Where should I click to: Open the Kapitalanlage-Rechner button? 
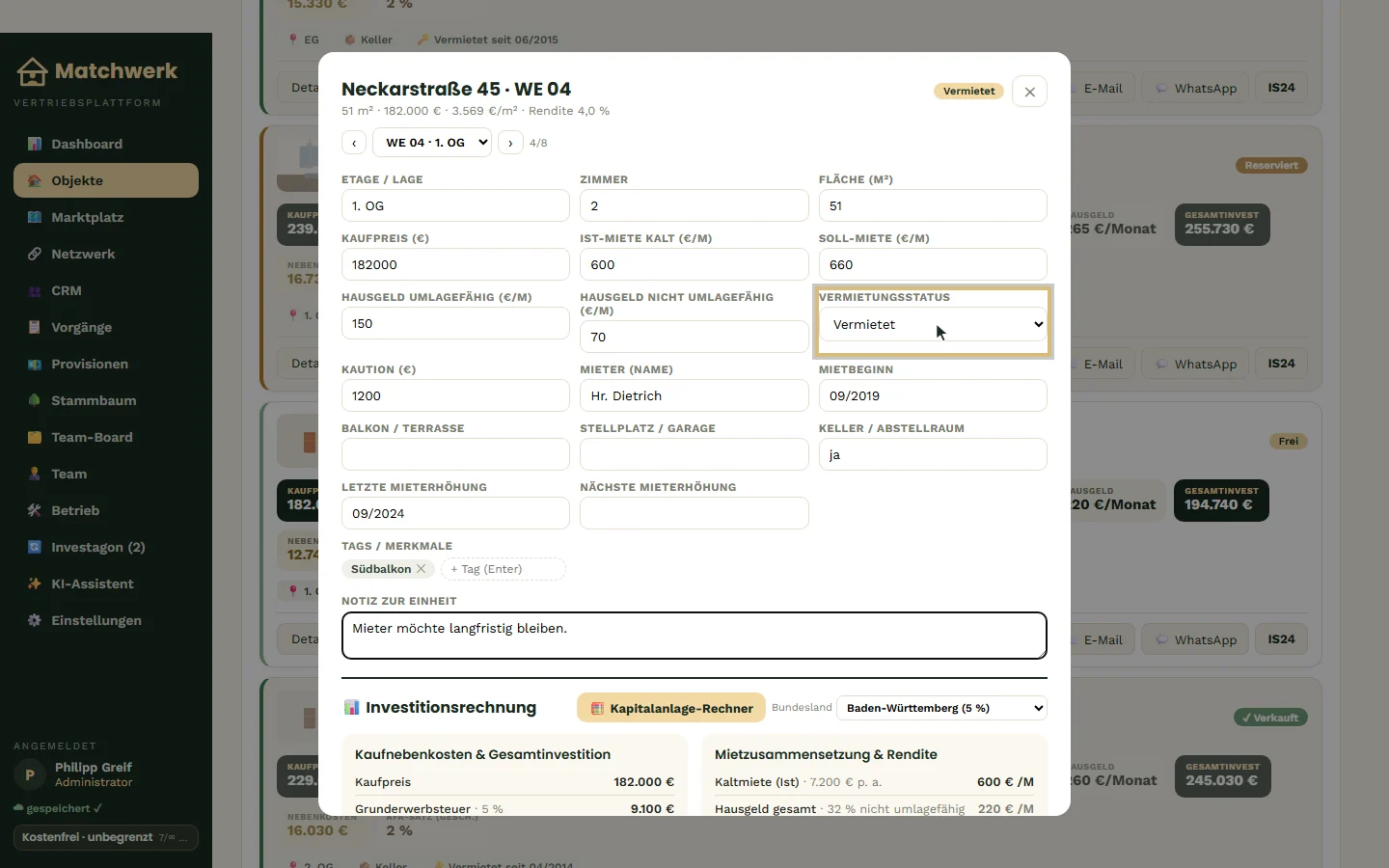click(671, 708)
